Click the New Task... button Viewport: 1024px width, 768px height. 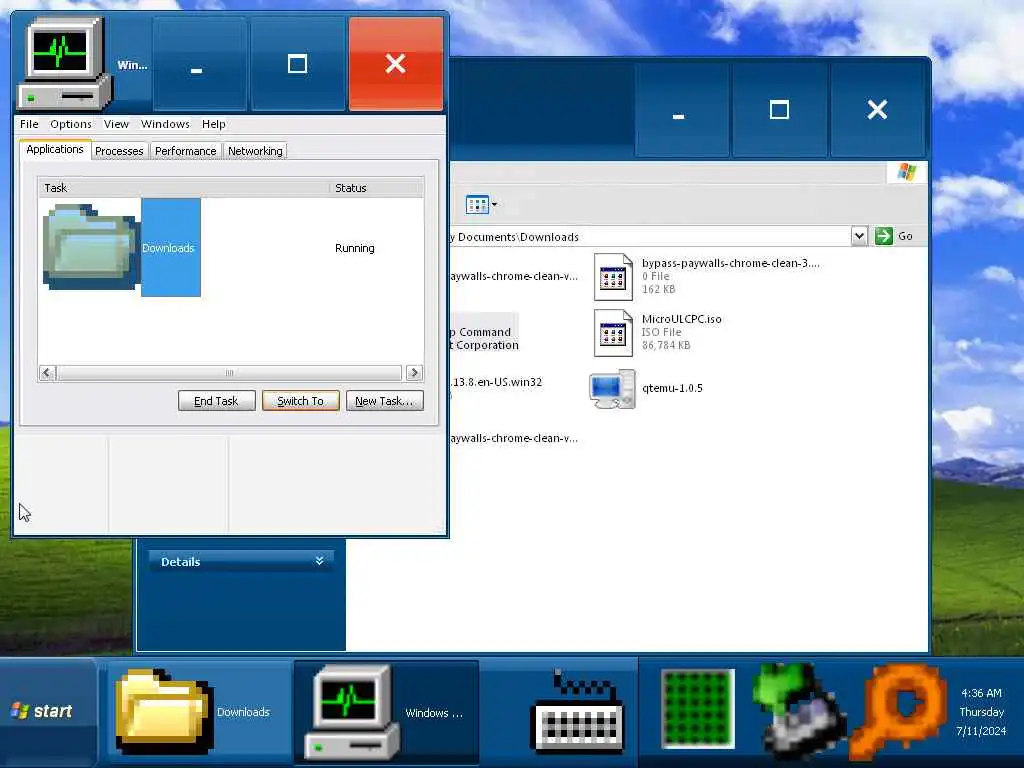385,401
